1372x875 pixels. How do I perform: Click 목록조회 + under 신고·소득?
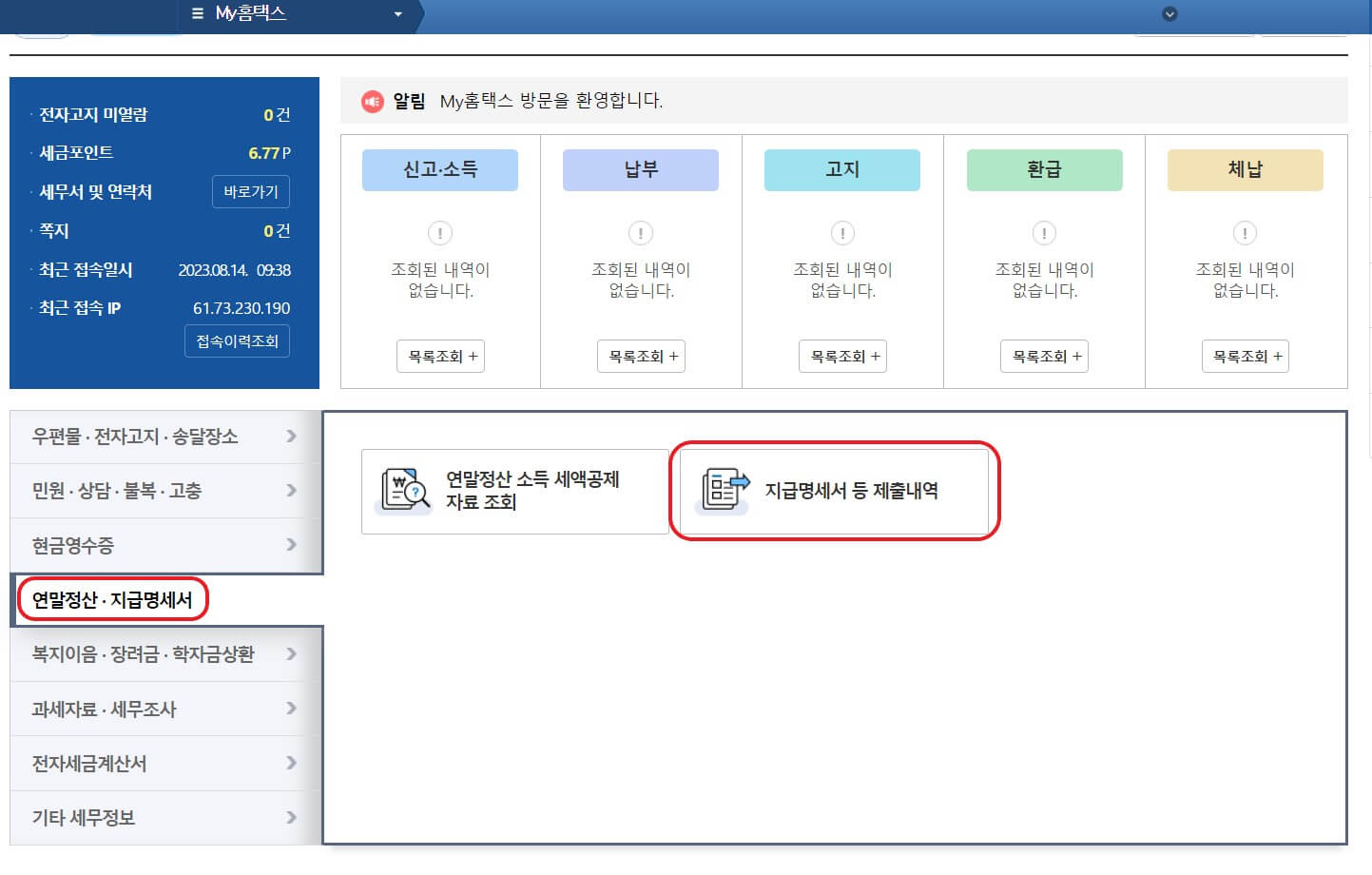441,357
